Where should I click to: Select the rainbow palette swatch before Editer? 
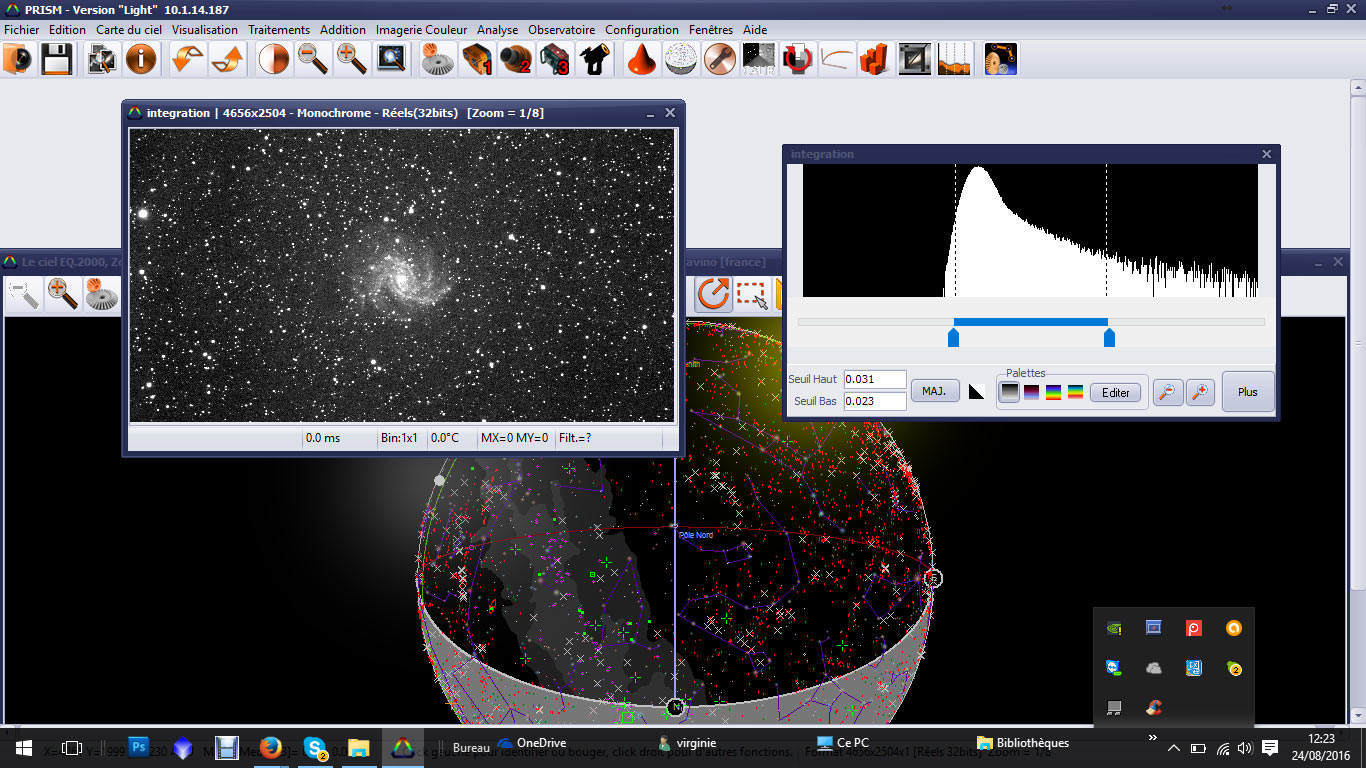[1075, 392]
